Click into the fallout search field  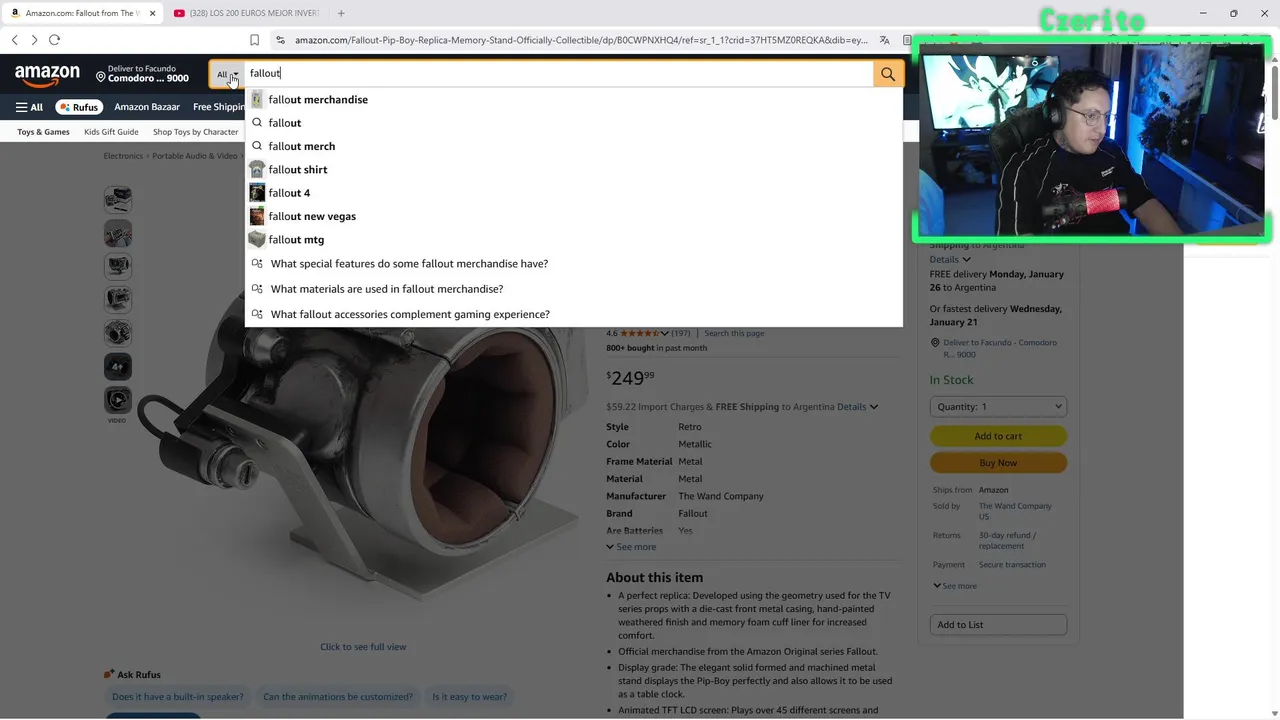pos(559,73)
